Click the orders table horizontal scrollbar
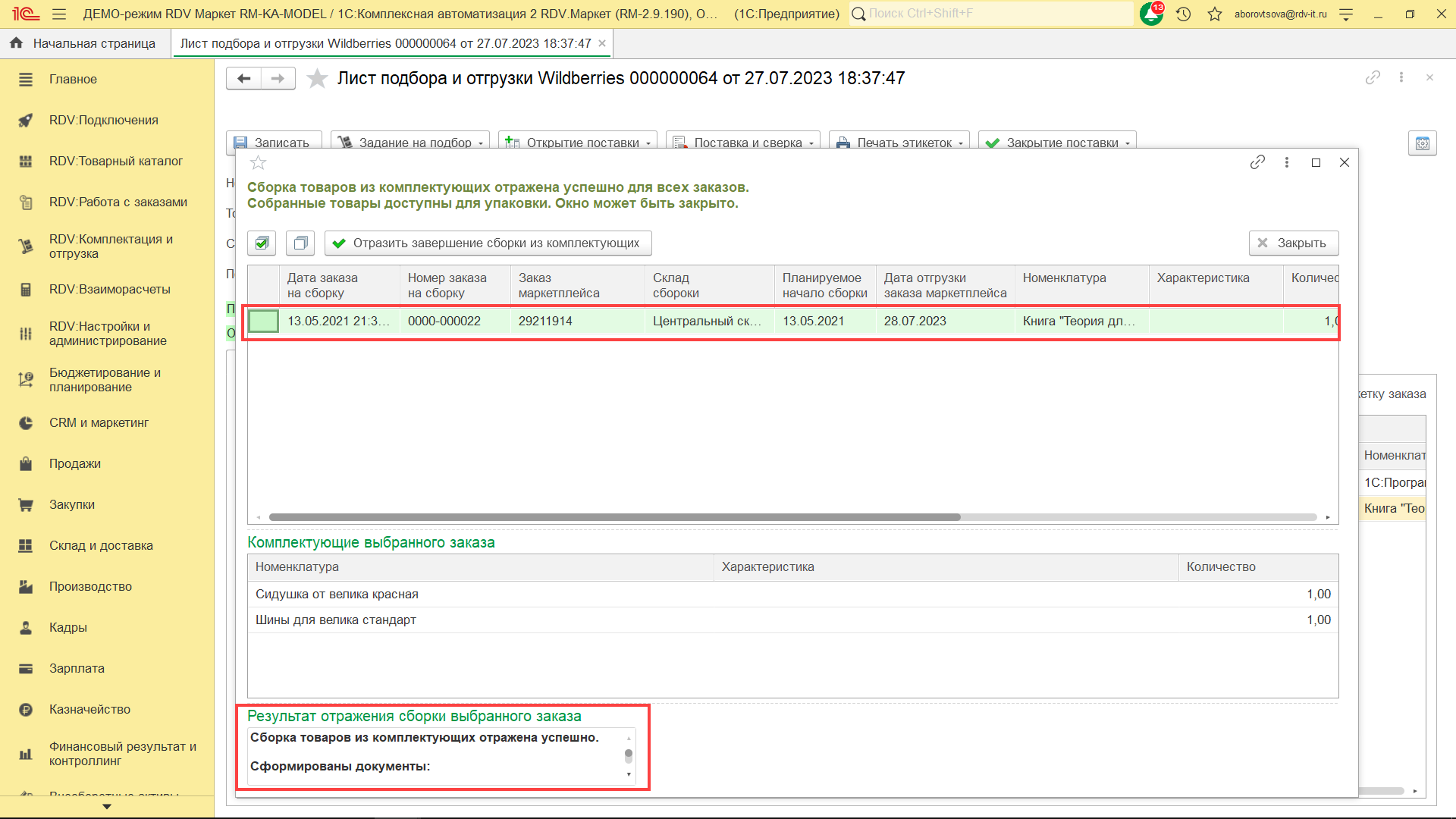1456x819 pixels. pyautogui.click(x=614, y=517)
